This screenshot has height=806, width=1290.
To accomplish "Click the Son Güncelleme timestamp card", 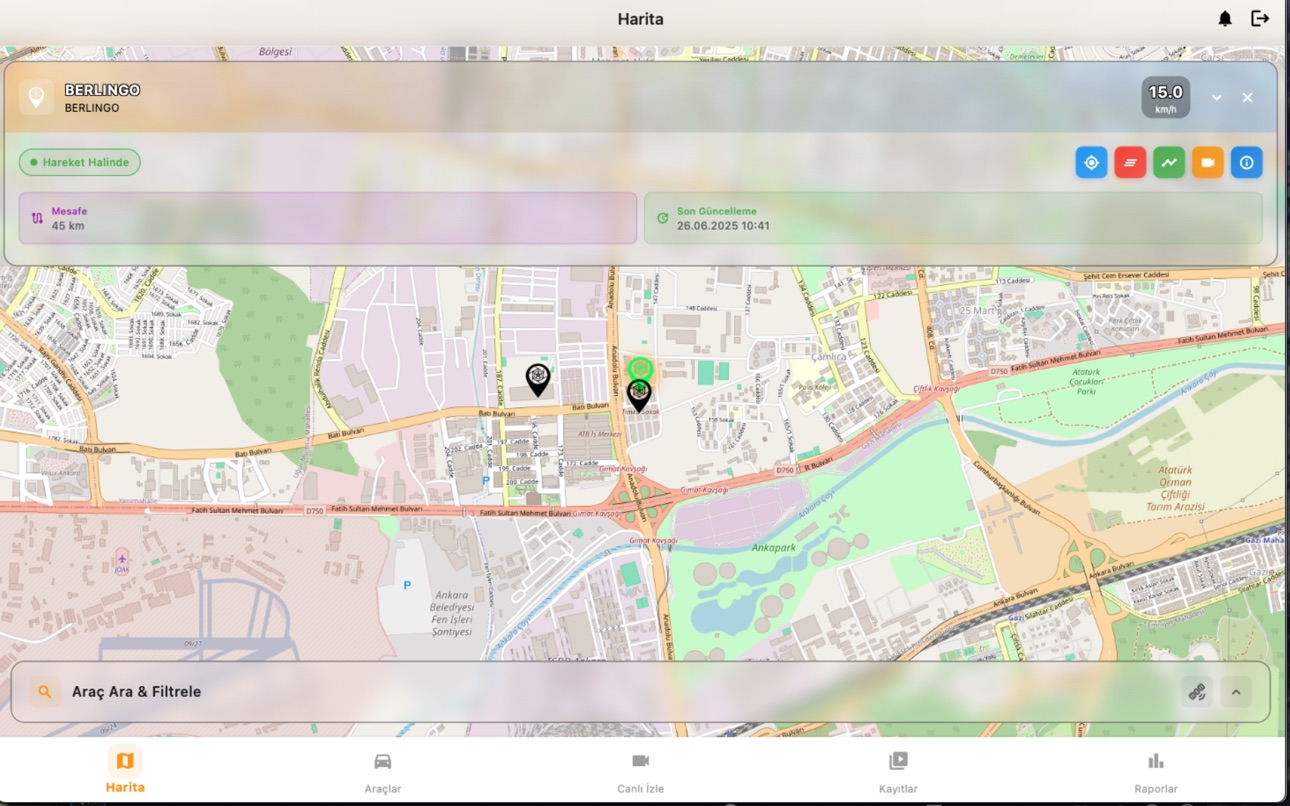I will pyautogui.click(x=953, y=218).
